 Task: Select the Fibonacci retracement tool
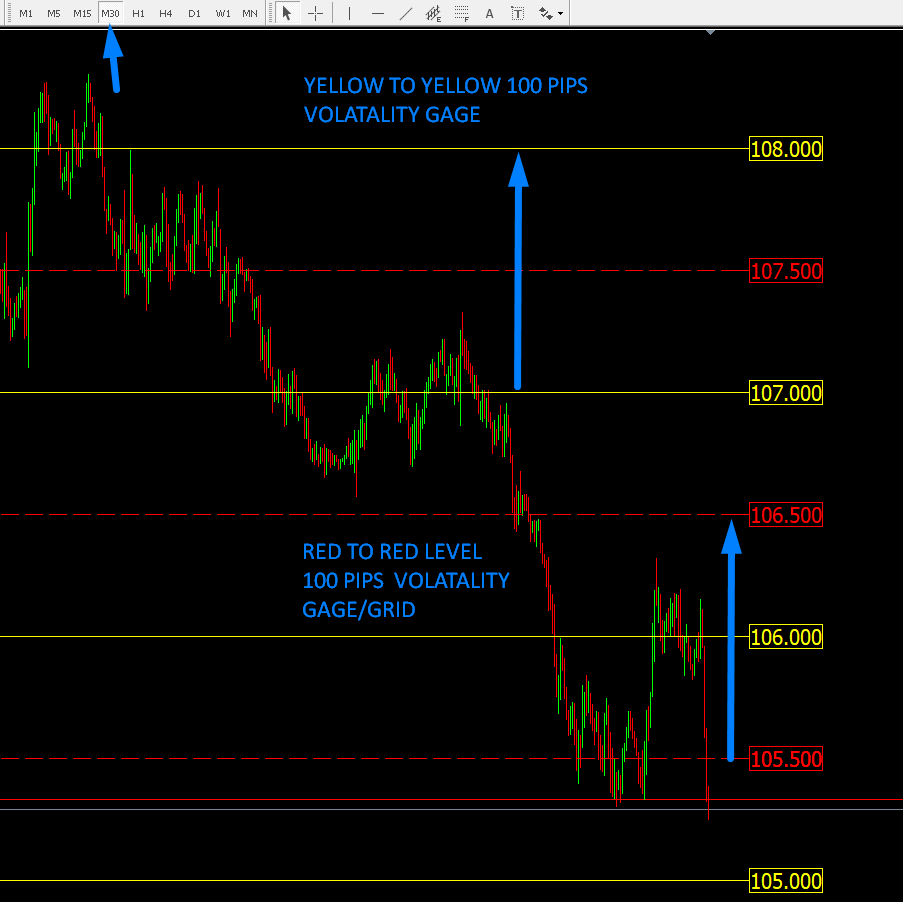coord(461,13)
